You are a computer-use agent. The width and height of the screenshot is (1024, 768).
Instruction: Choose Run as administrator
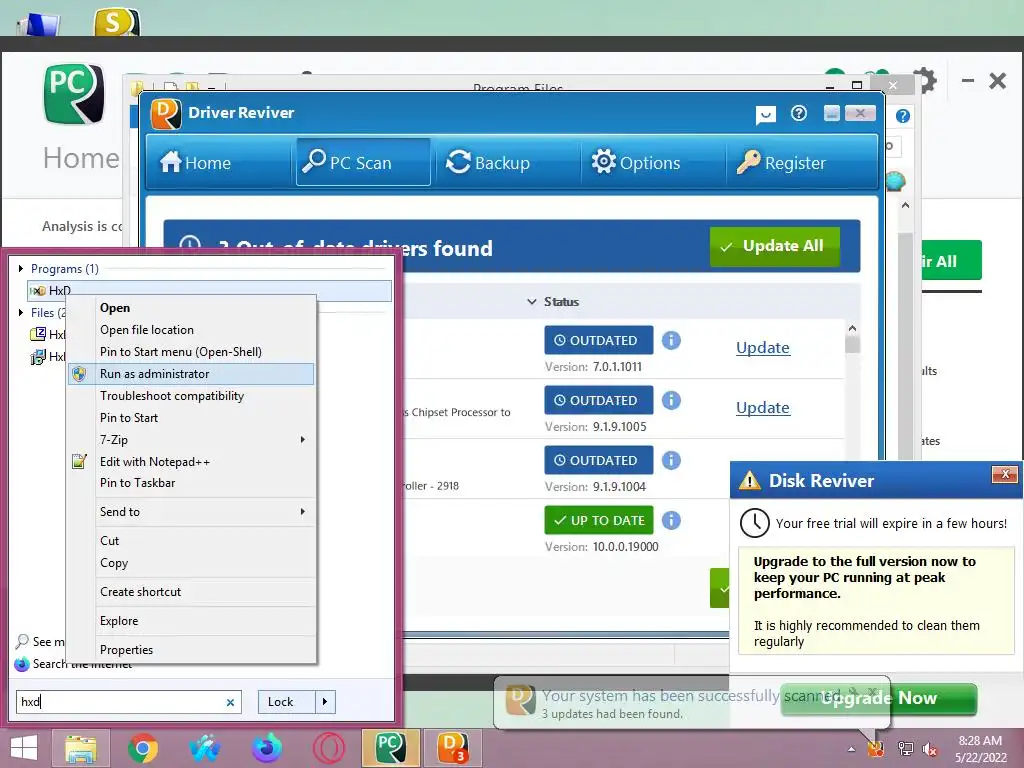click(190, 374)
